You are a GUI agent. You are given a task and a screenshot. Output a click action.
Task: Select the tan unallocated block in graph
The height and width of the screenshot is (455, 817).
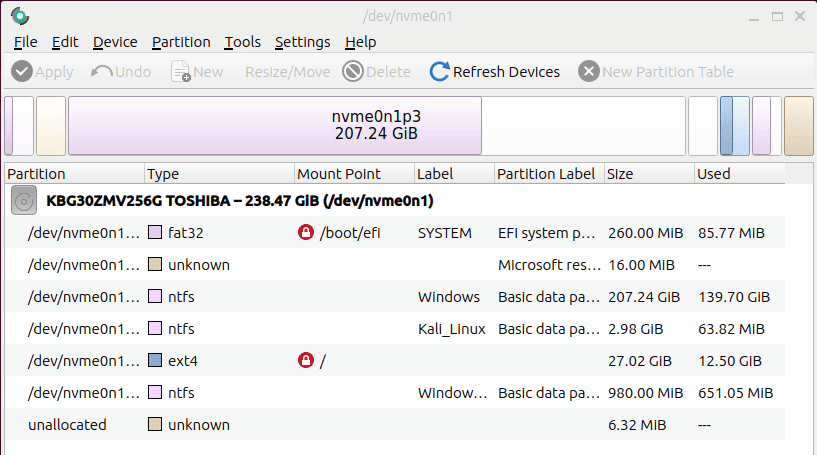799,126
